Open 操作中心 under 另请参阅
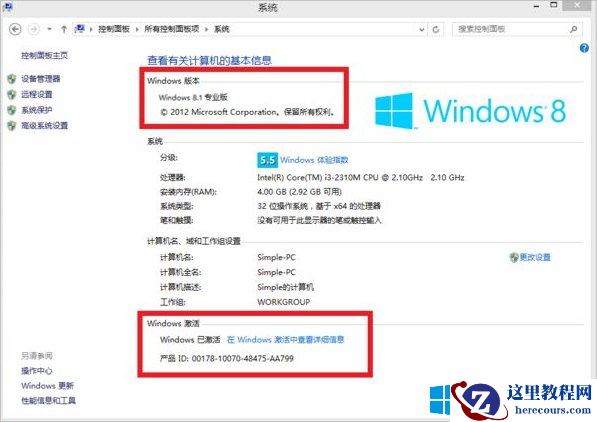This screenshot has width=597, height=422. point(37,371)
